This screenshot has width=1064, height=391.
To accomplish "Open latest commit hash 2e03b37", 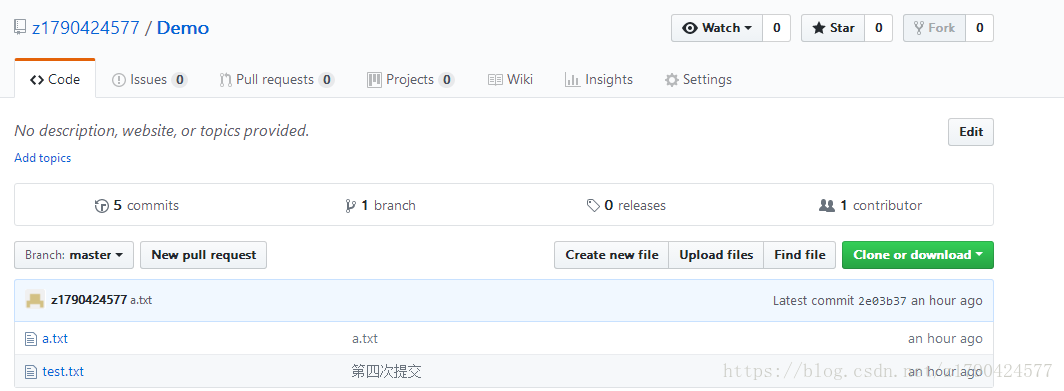I will [x=882, y=301].
